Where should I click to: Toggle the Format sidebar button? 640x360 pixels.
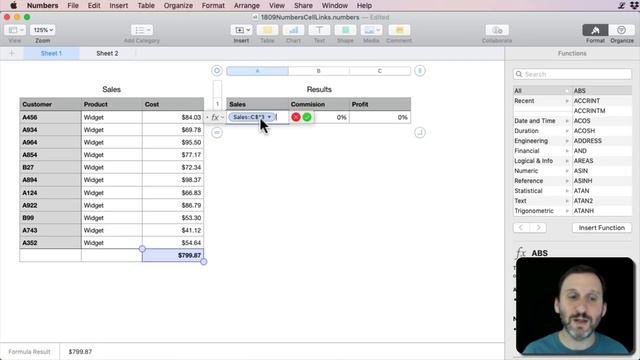pyautogui.click(x=595, y=30)
